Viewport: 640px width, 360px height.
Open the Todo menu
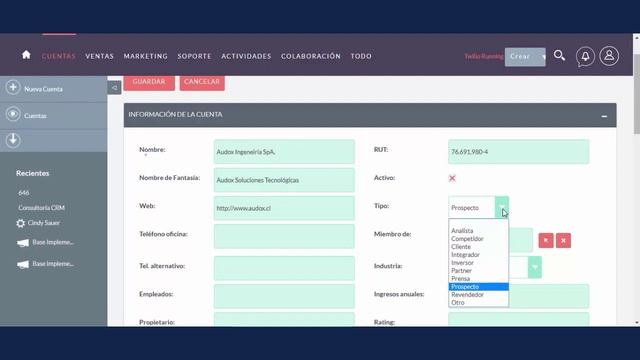(x=361, y=56)
